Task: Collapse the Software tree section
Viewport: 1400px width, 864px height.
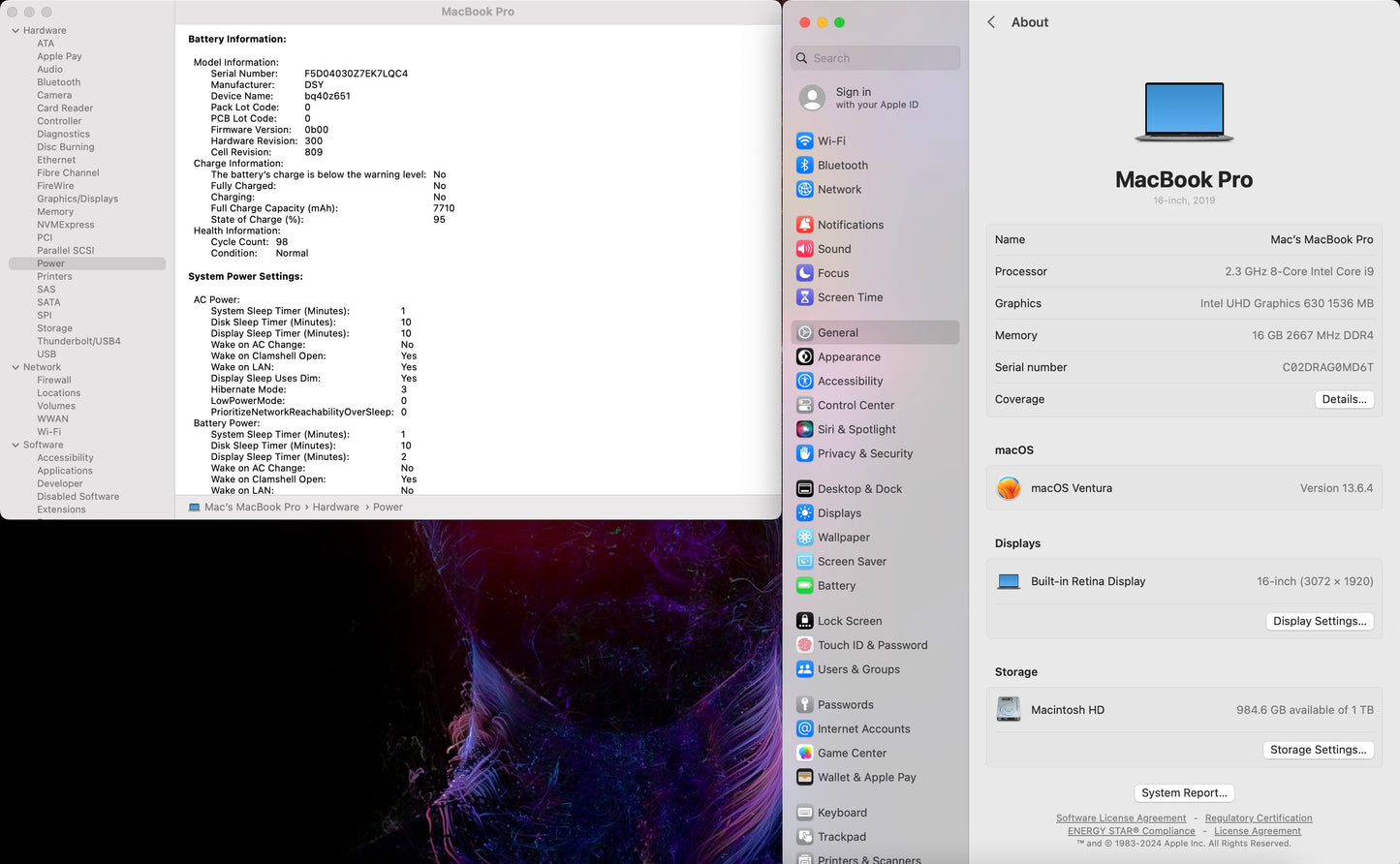Action: pos(16,445)
